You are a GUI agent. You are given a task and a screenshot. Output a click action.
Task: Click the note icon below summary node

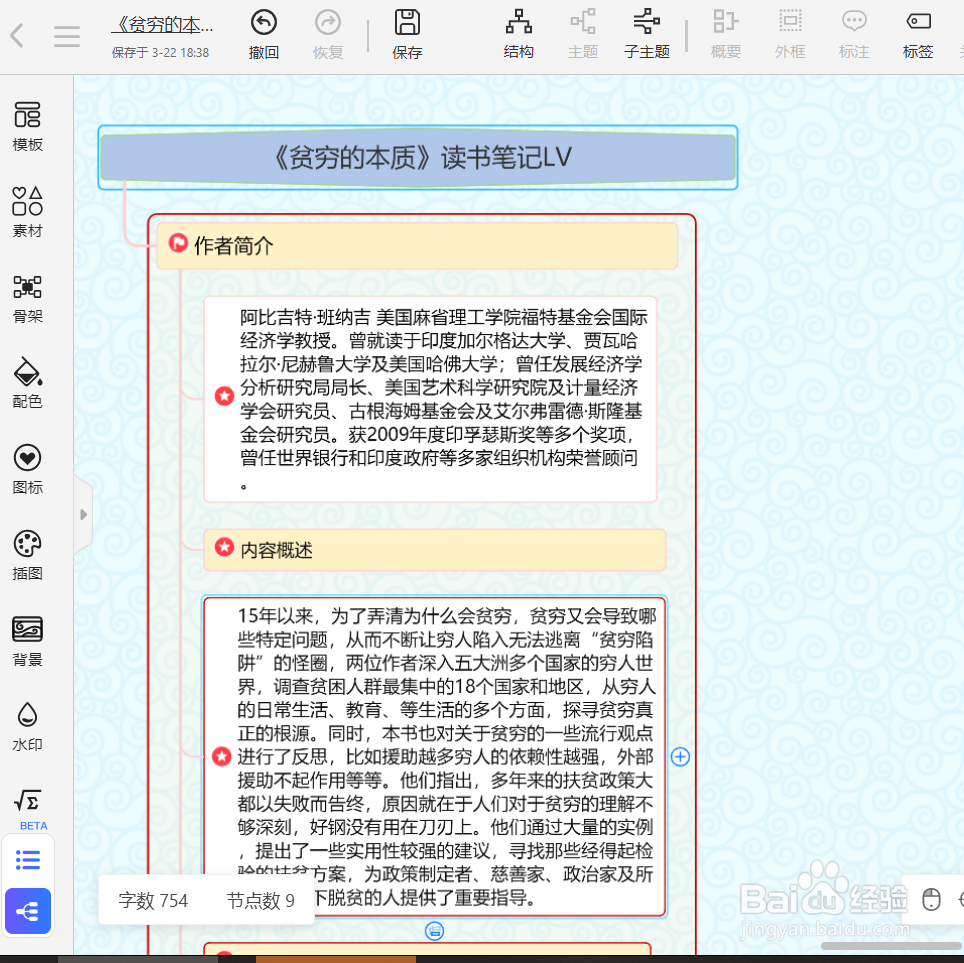point(435,931)
